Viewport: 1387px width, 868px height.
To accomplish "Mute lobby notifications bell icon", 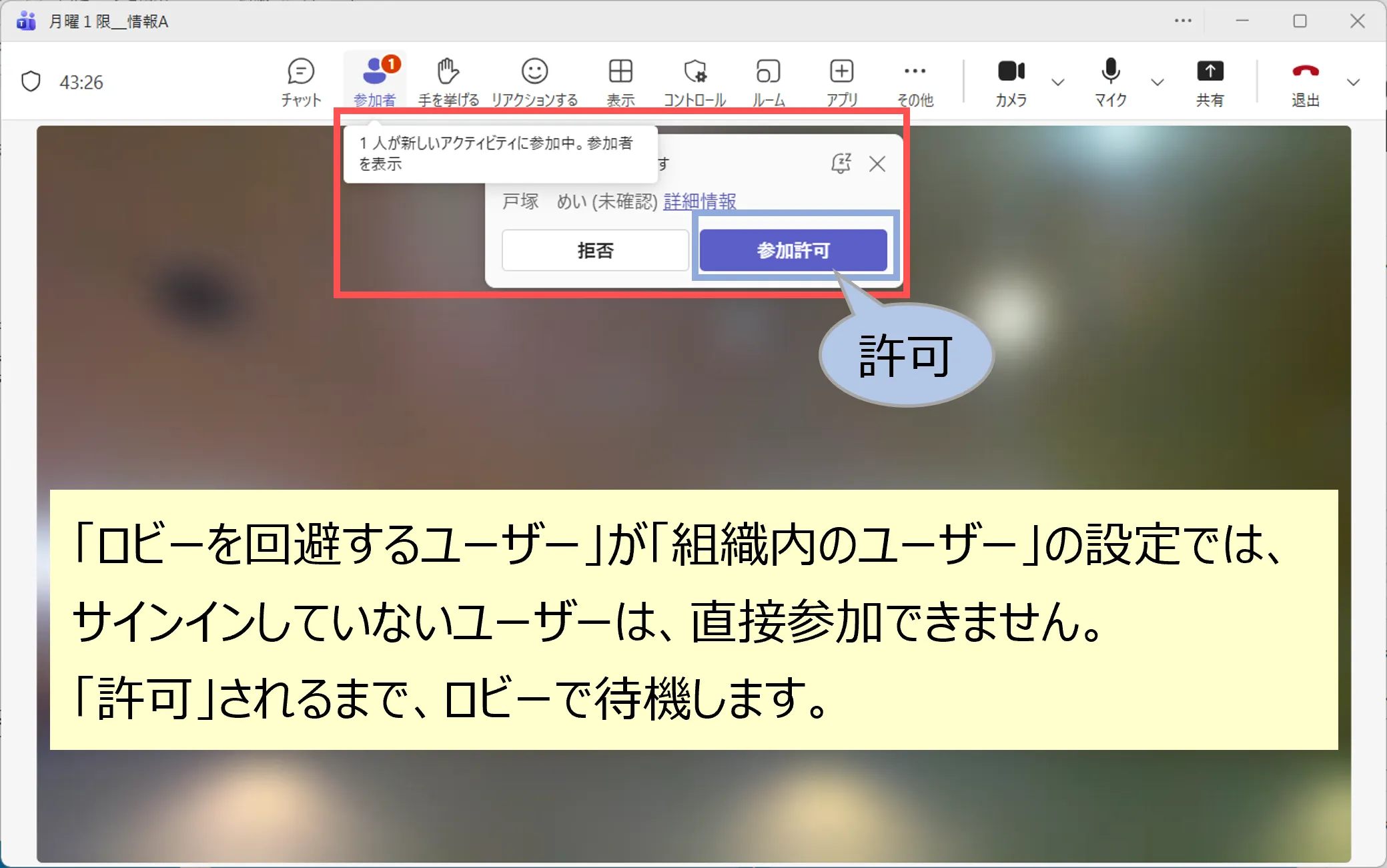I will point(841,163).
